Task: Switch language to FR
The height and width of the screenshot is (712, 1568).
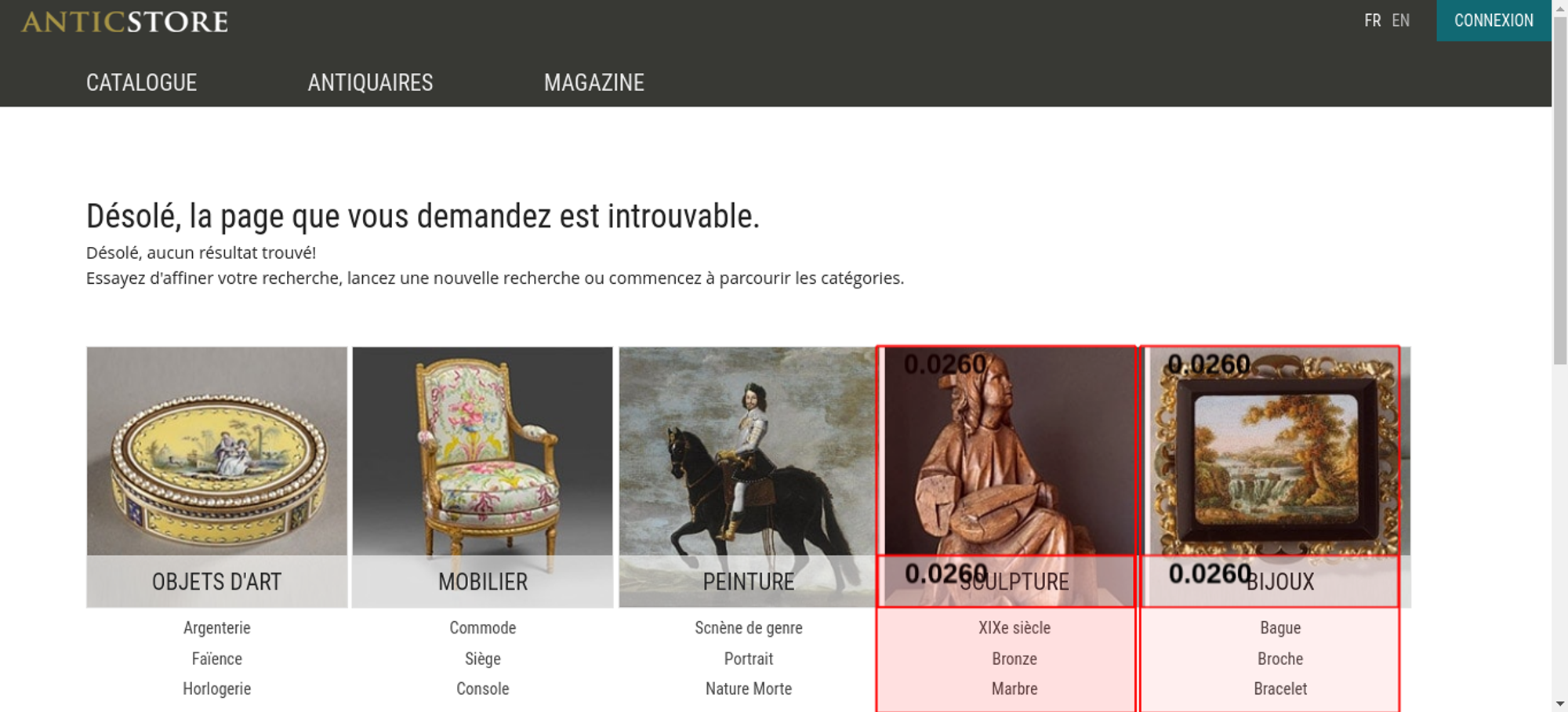Action: (x=1372, y=20)
